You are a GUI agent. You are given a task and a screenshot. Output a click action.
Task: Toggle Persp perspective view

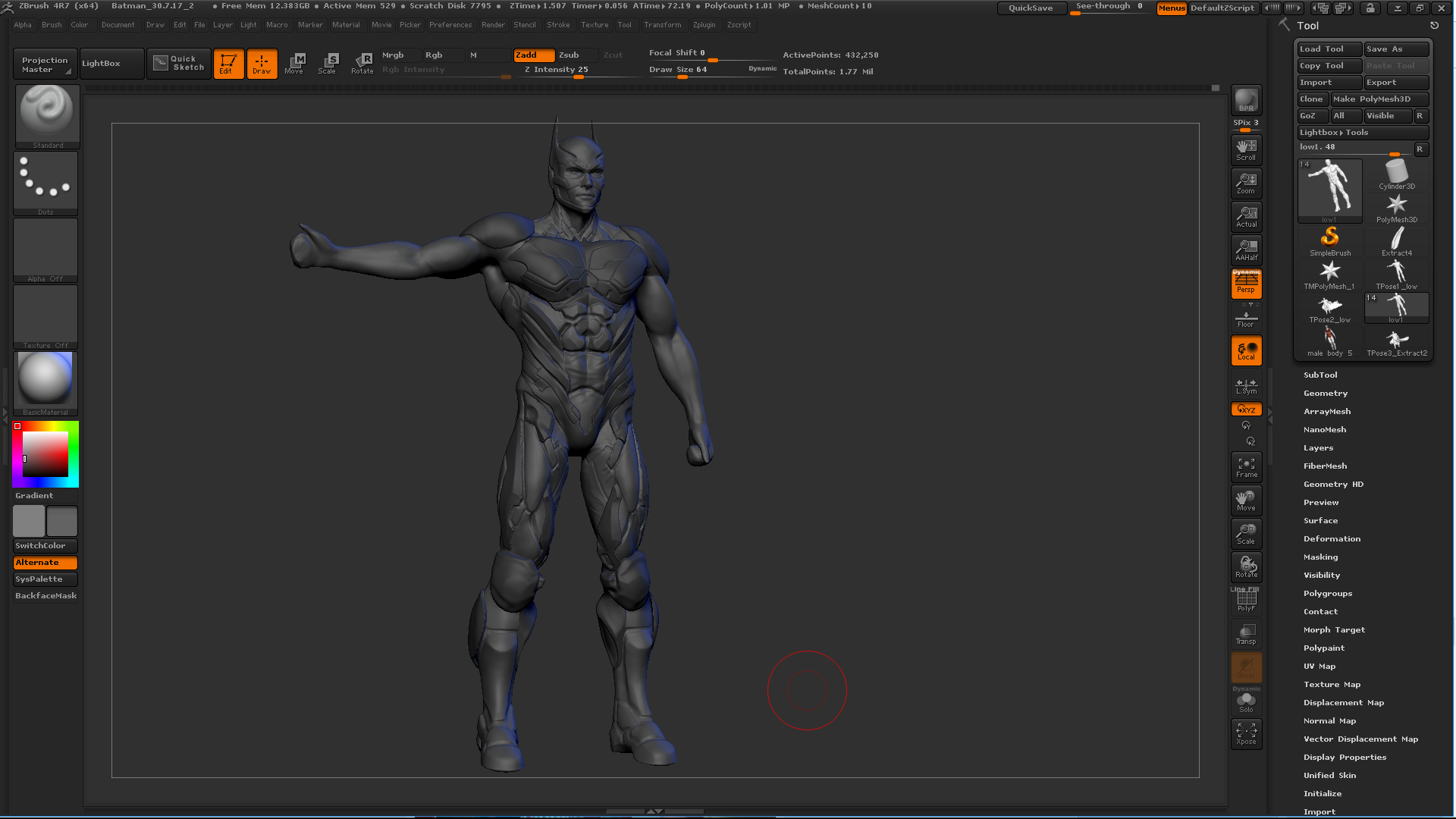coord(1246,284)
